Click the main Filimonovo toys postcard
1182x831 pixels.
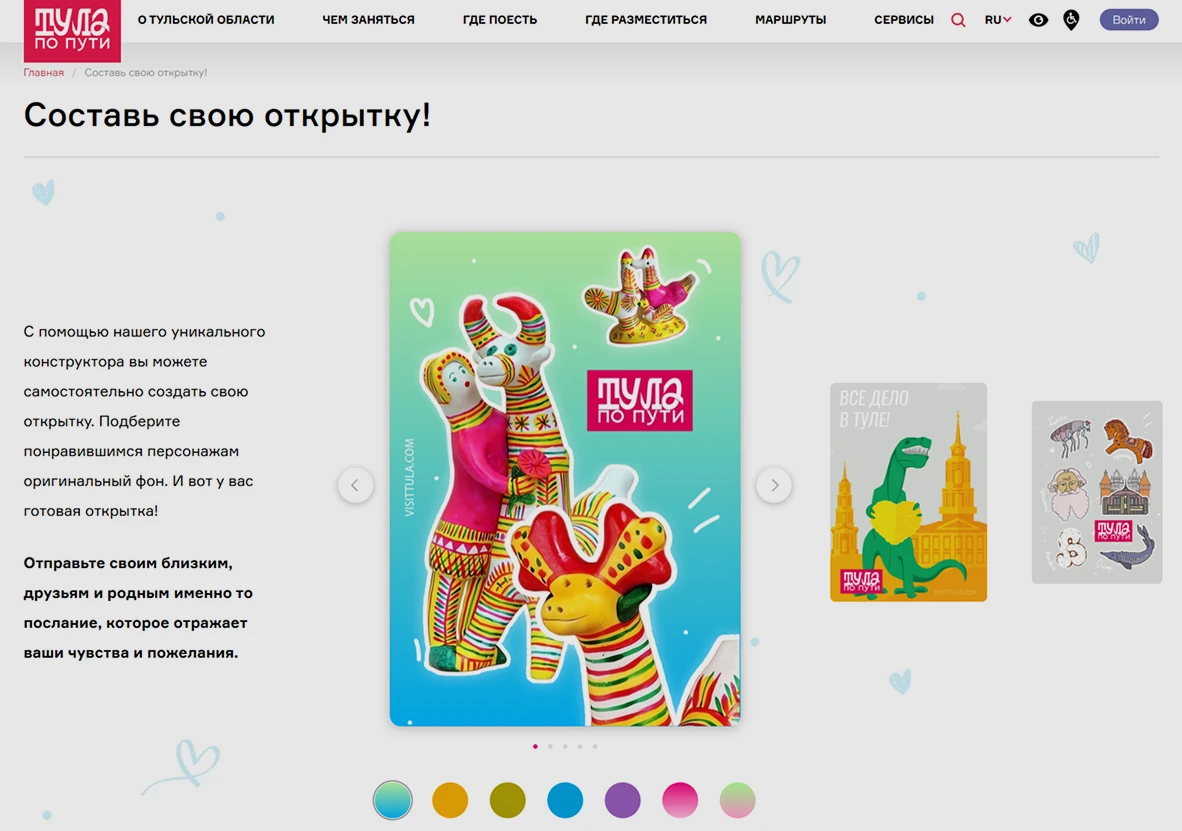click(565, 479)
